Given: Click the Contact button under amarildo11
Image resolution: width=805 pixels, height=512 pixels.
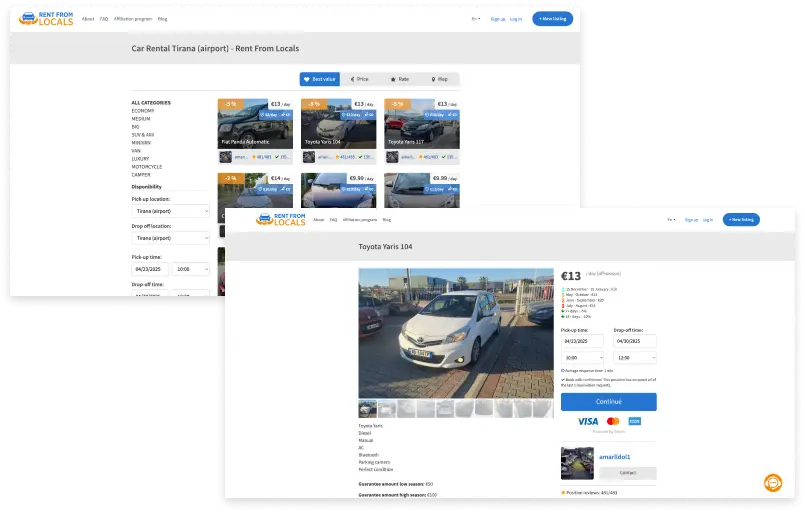Looking at the screenshot, I should coord(628,472).
